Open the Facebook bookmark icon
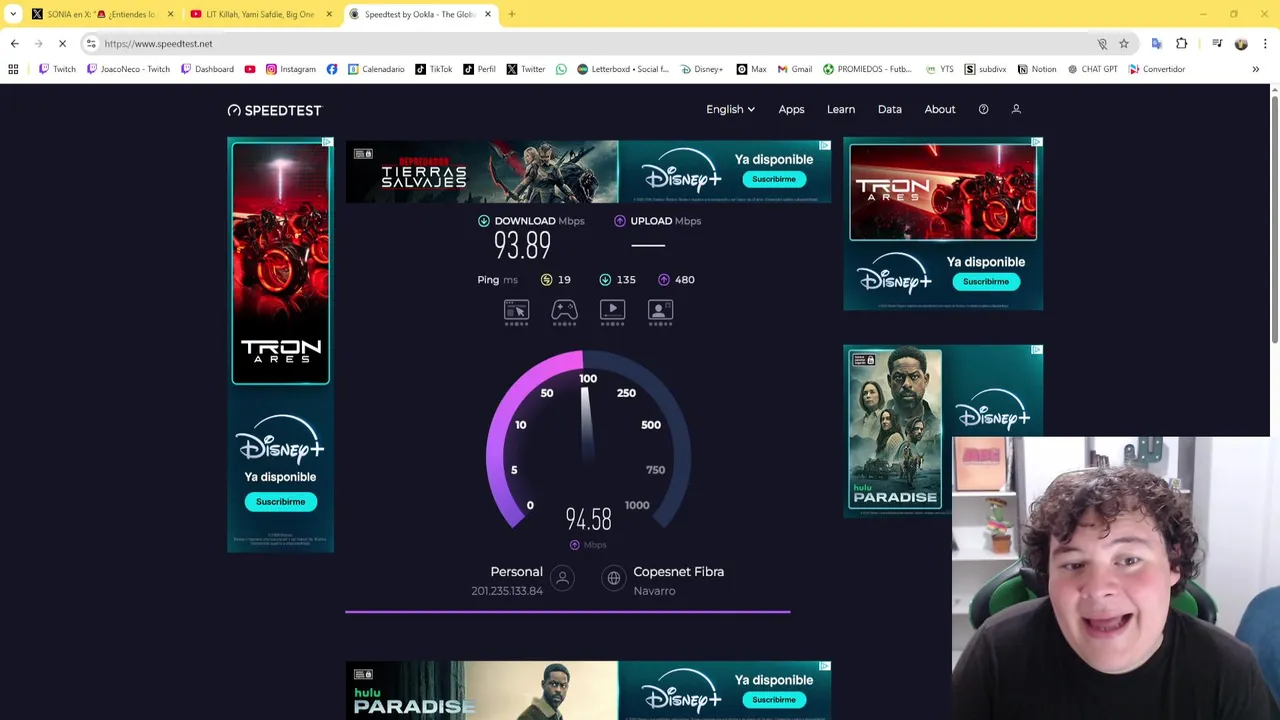This screenshot has width=1280, height=720. (332, 69)
